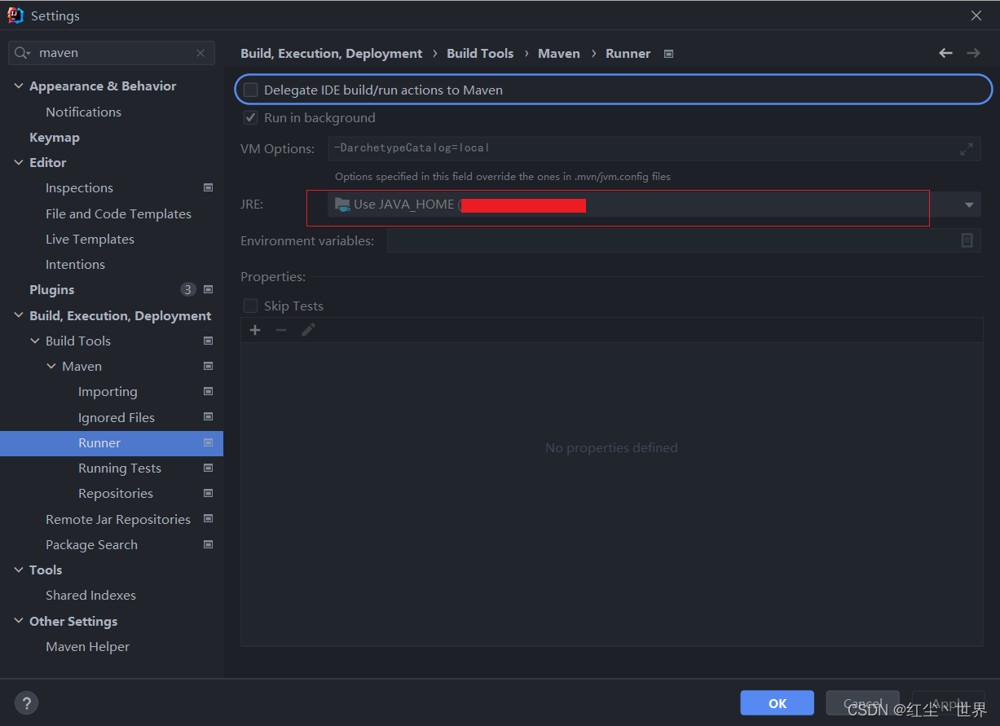1000x726 pixels.
Task: Open search options magnifier icon
Action: (x=22, y=53)
